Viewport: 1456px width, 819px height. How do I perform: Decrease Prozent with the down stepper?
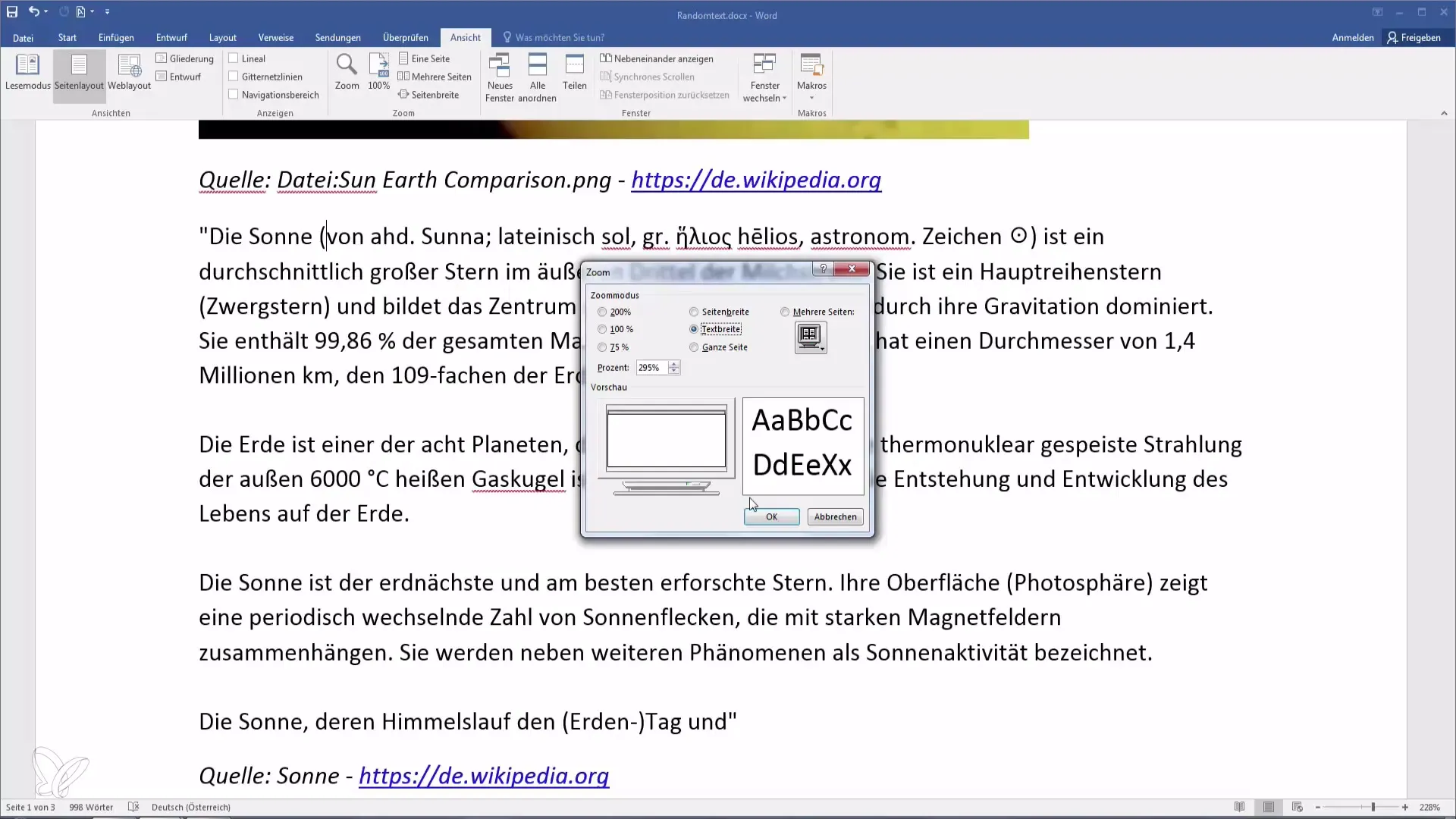(x=674, y=371)
